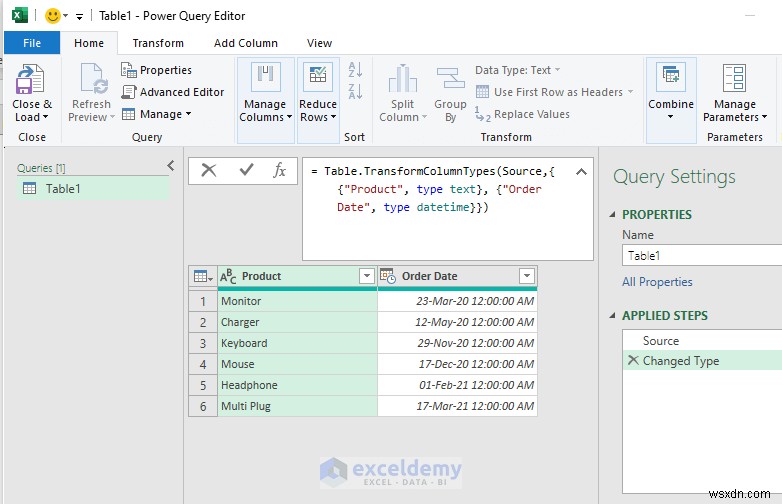782x504 pixels.
Task: Collapse the PROPERTIES section
Action: (612, 214)
